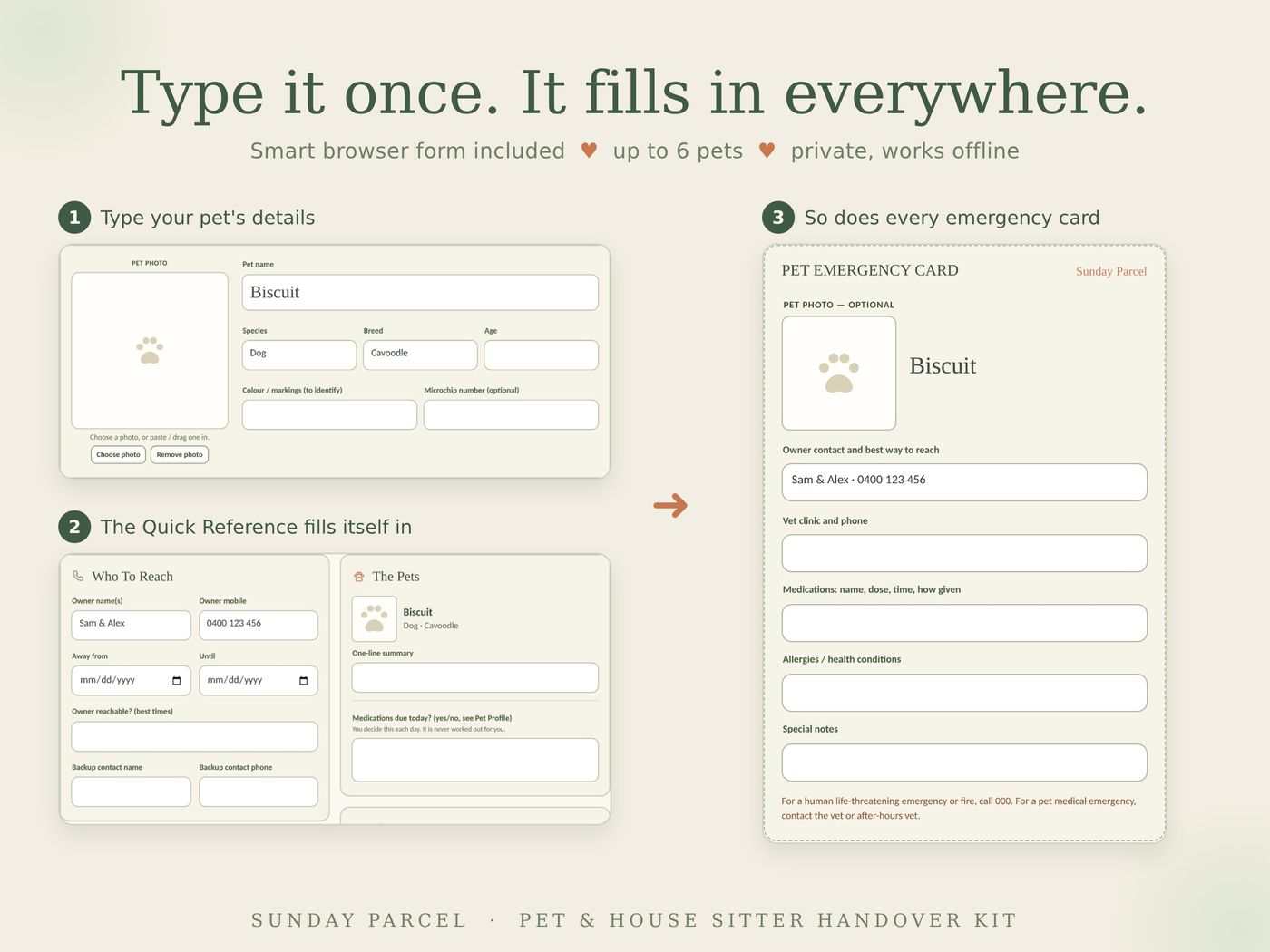Viewport: 1270px width, 952px height.
Task: Focus the Owner reachable best times field
Action: tap(195, 736)
